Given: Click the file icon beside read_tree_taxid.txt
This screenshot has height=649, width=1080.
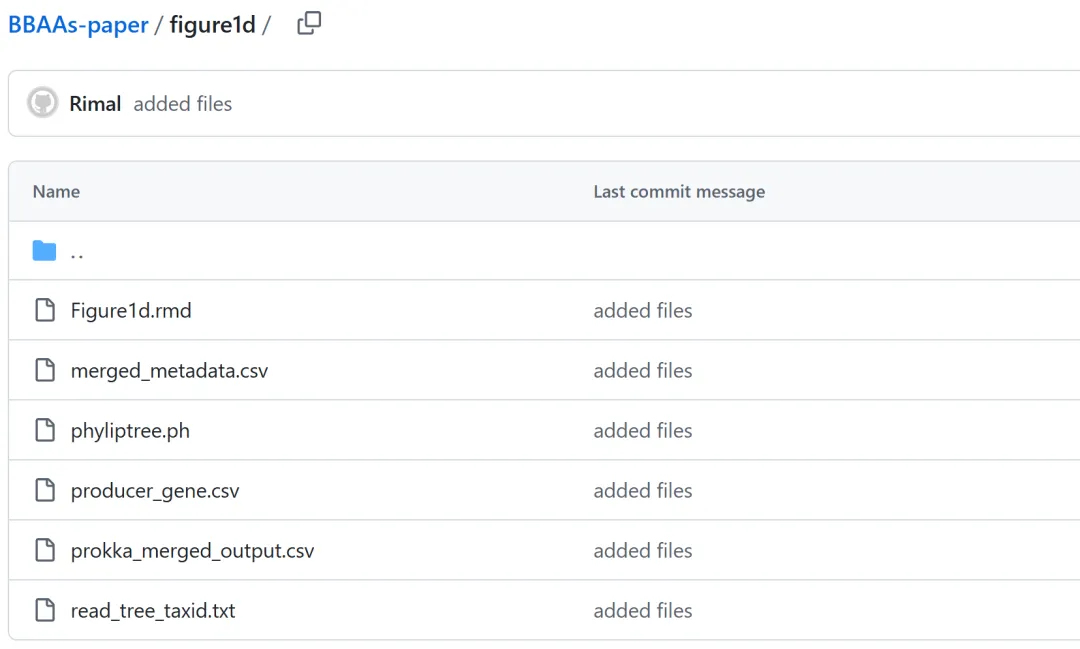Looking at the screenshot, I should 44,611.
